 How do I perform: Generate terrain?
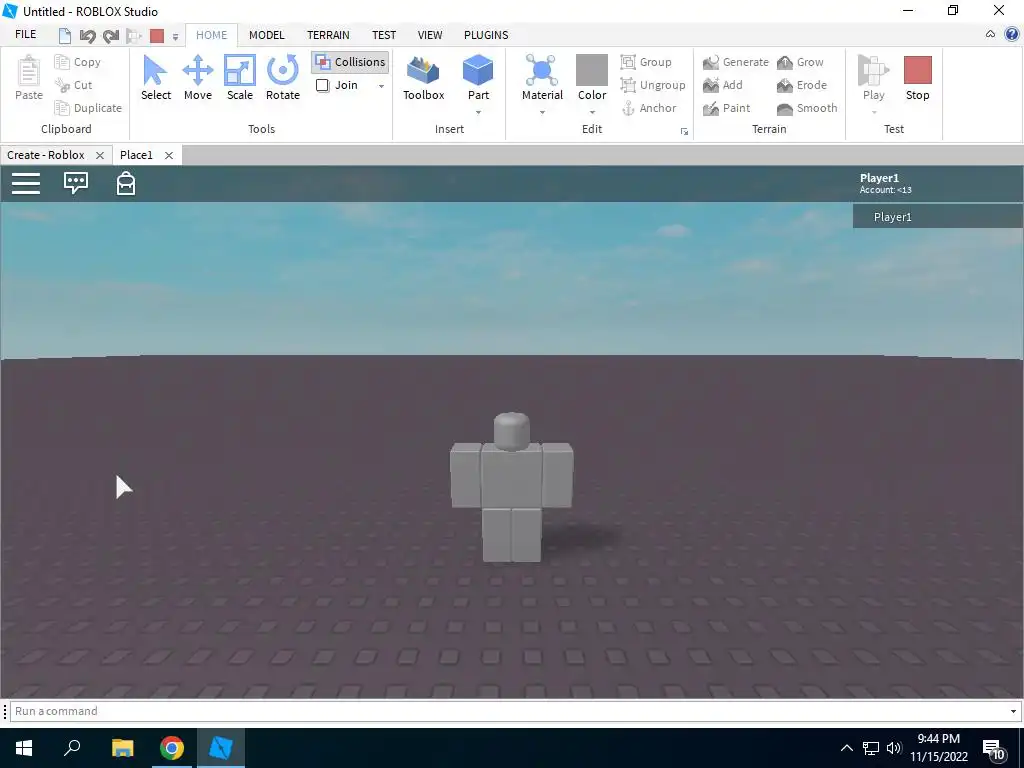tap(736, 62)
